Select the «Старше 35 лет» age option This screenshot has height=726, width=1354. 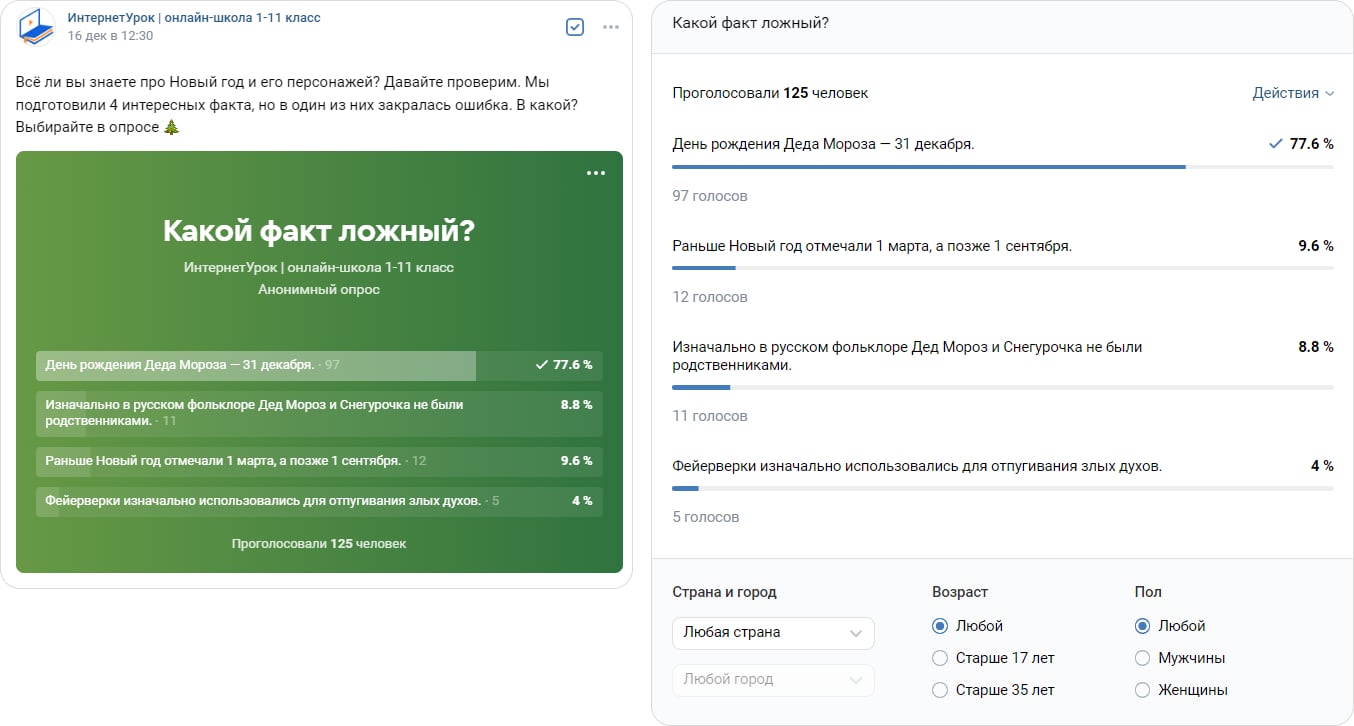click(x=939, y=689)
